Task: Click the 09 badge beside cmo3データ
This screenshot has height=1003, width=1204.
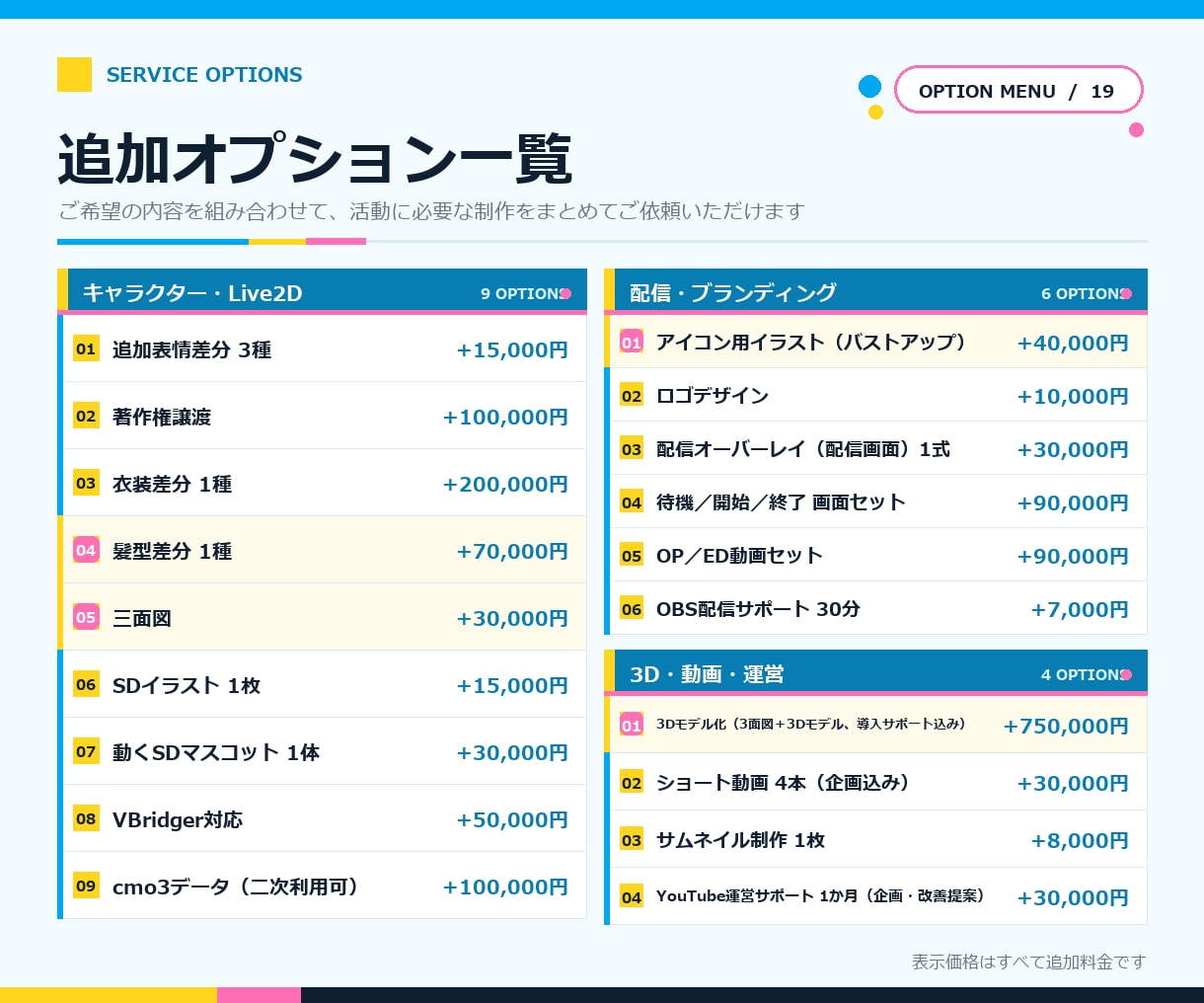Action: [86, 886]
